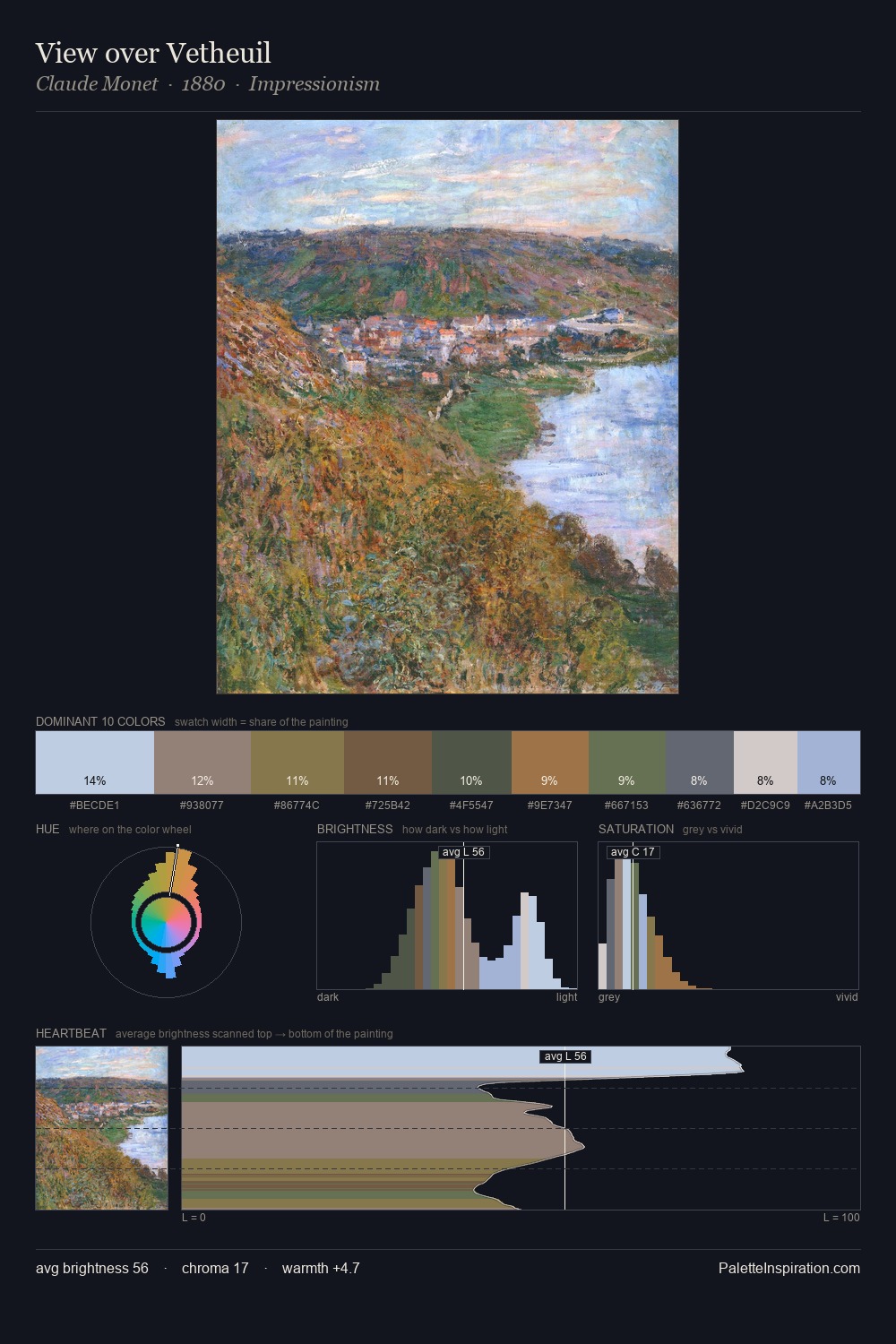
Task: Choose the #725B42 brown swatch
Action: [x=388, y=762]
